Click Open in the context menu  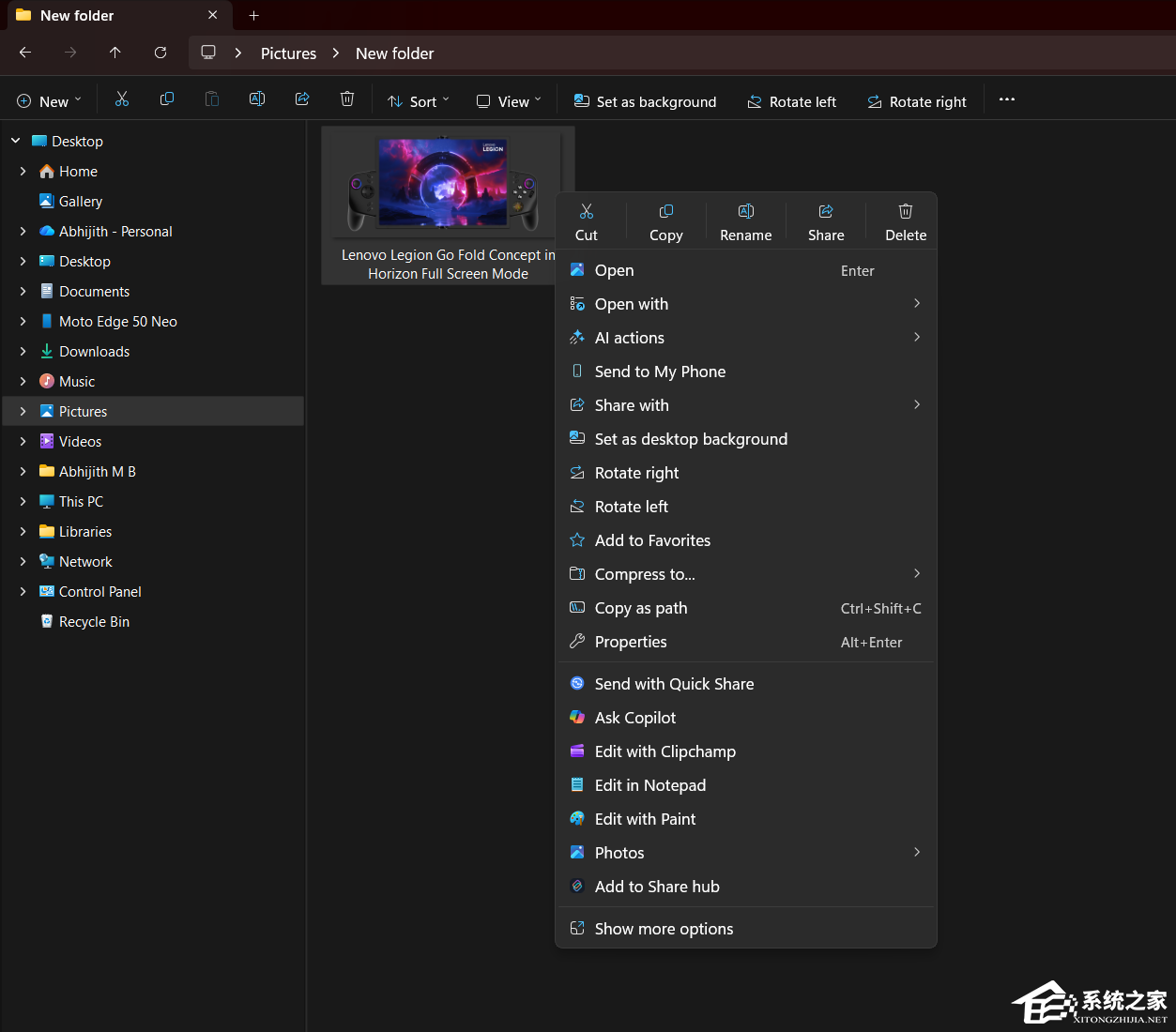tap(746, 270)
